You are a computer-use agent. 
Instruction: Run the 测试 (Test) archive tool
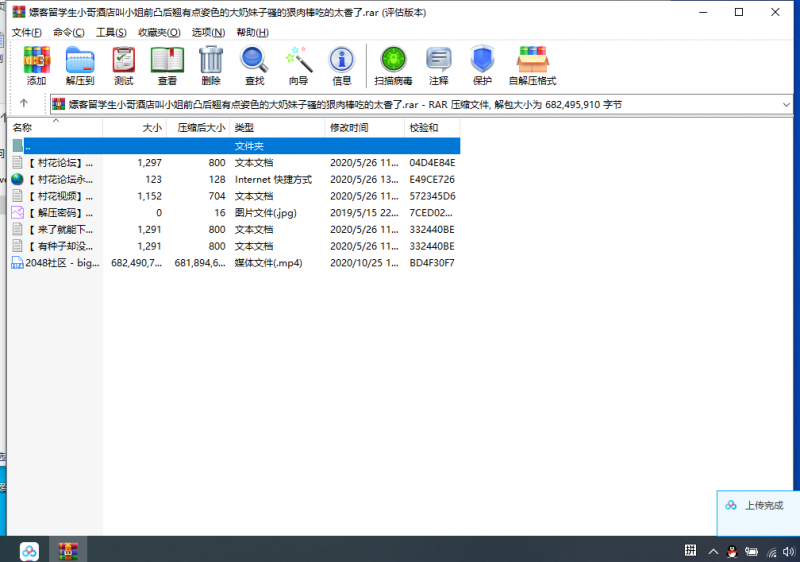[x=124, y=65]
